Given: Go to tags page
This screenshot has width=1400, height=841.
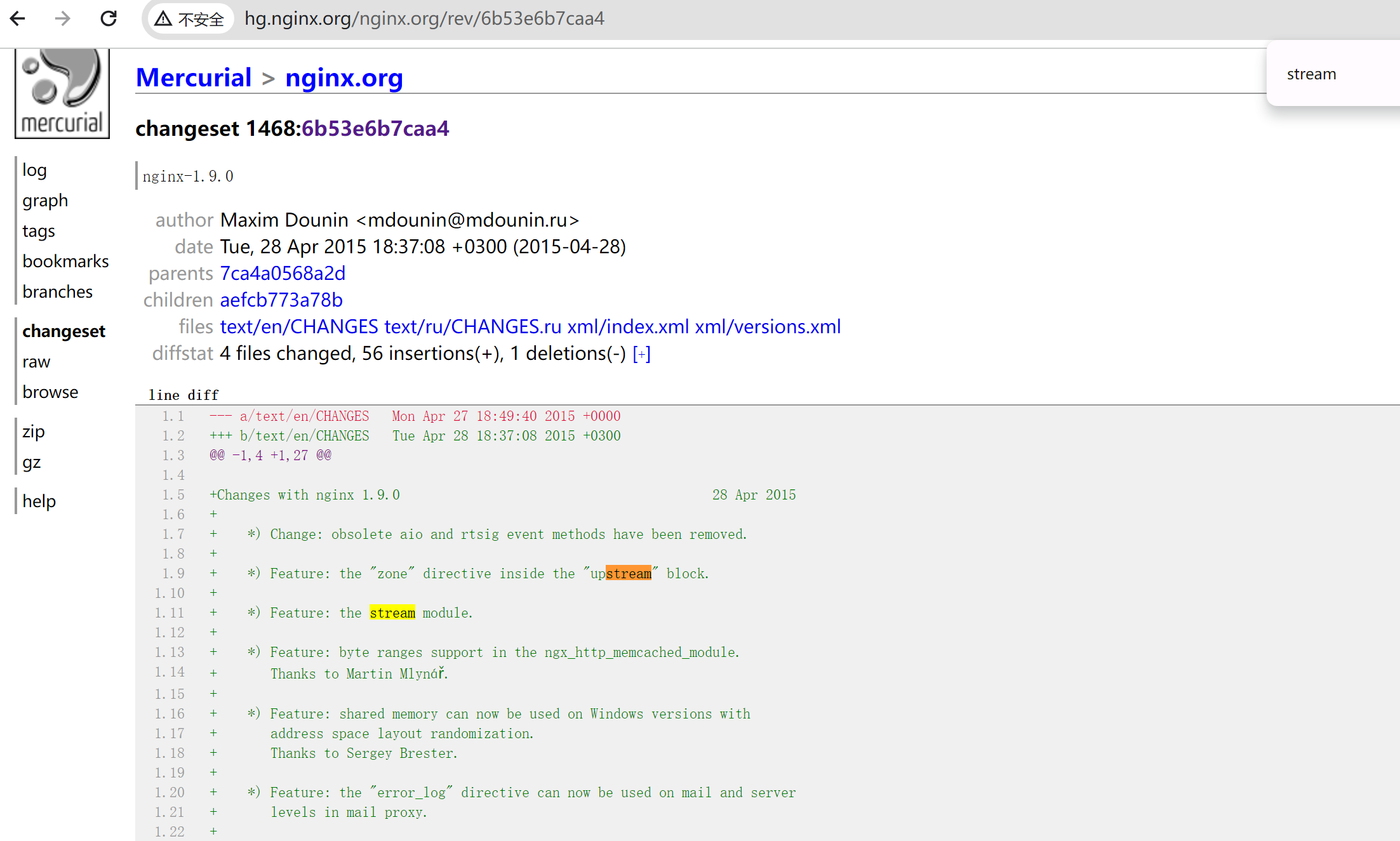Looking at the screenshot, I should tap(39, 230).
